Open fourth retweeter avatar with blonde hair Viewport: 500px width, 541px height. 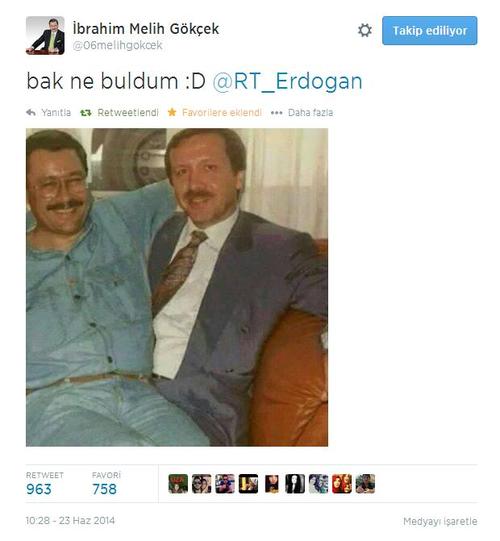[x=248, y=484]
